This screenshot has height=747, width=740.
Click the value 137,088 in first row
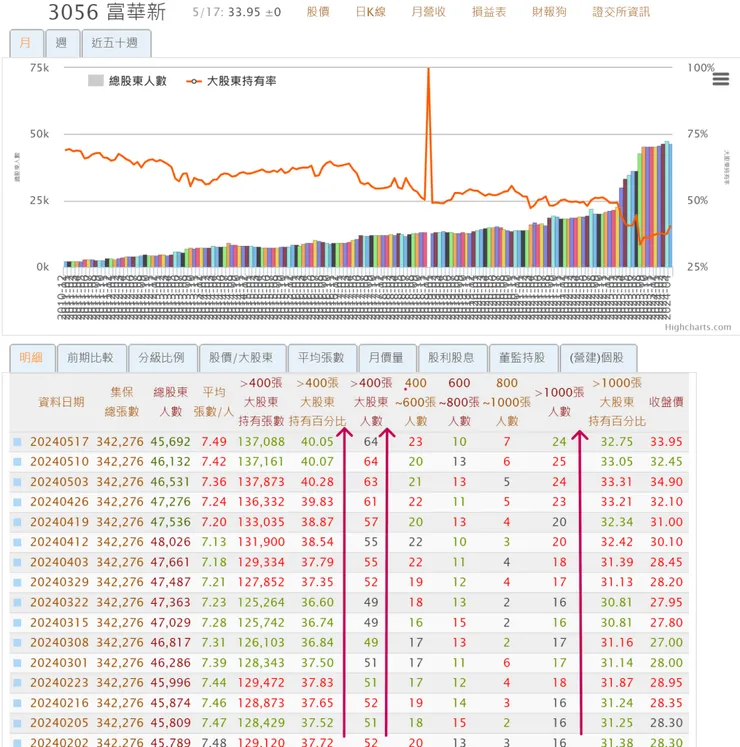(261, 442)
